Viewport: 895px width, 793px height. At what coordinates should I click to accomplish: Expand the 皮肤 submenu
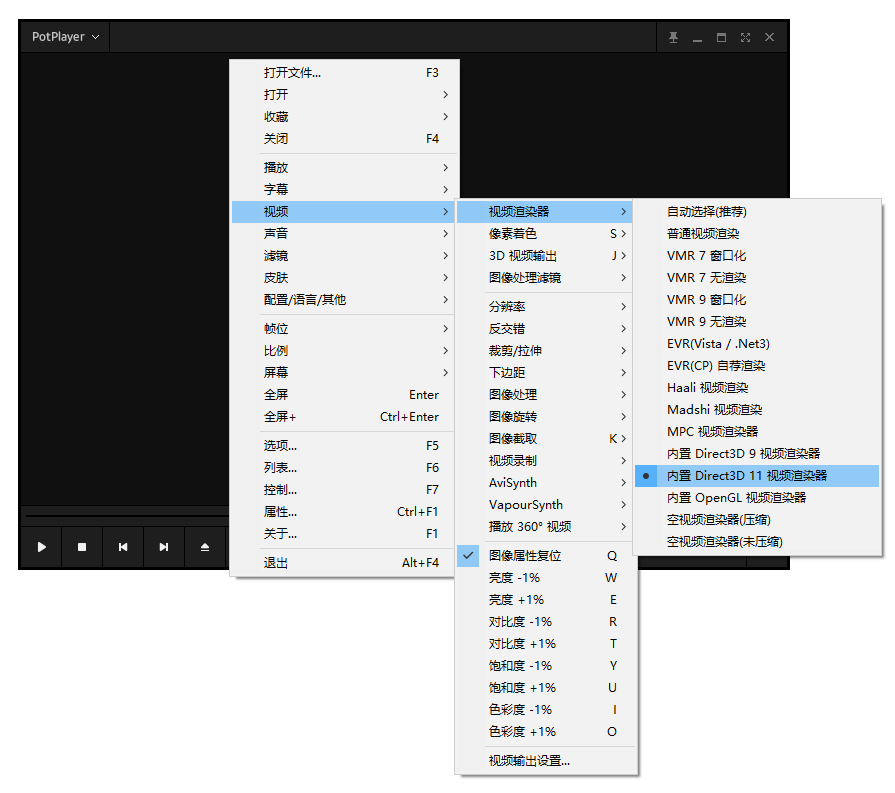[342, 277]
